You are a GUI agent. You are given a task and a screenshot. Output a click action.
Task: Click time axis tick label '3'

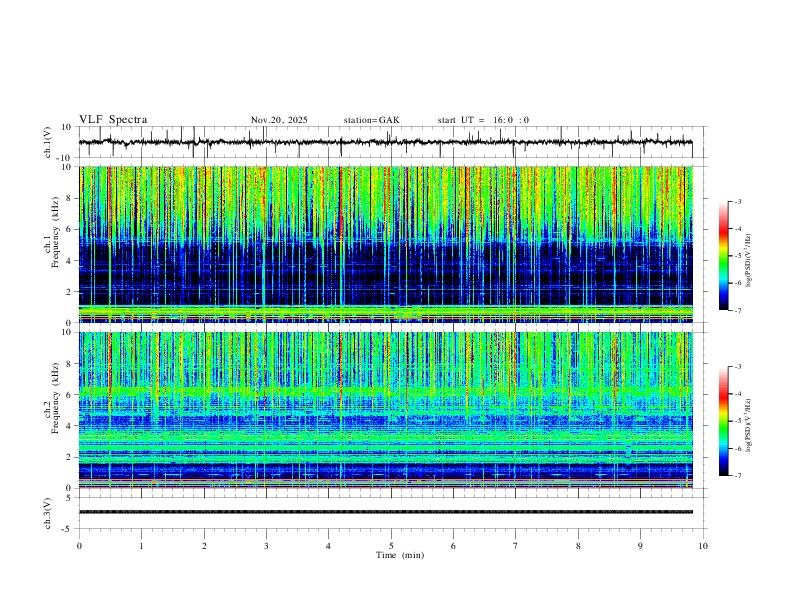pyautogui.click(x=266, y=546)
